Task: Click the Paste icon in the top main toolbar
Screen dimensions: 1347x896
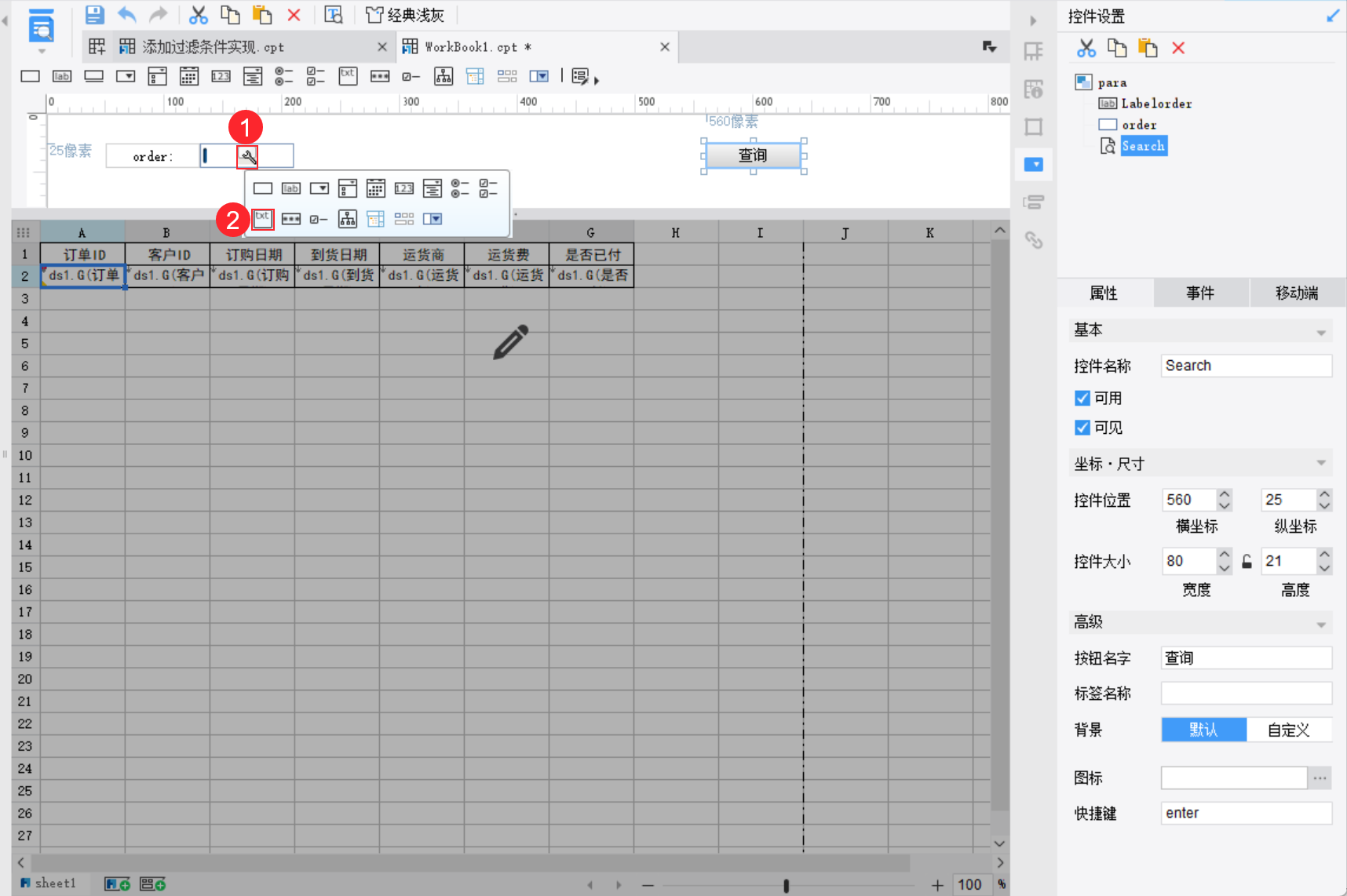Action: [262, 15]
